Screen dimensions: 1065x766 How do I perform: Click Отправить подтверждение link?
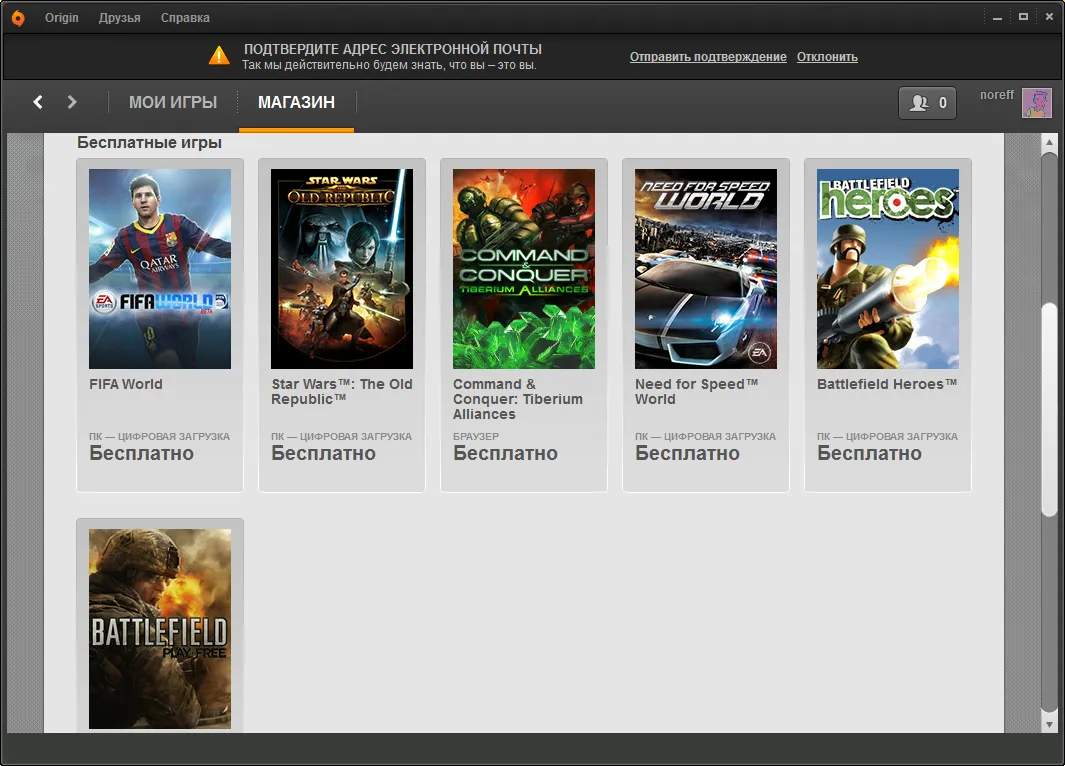click(708, 57)
